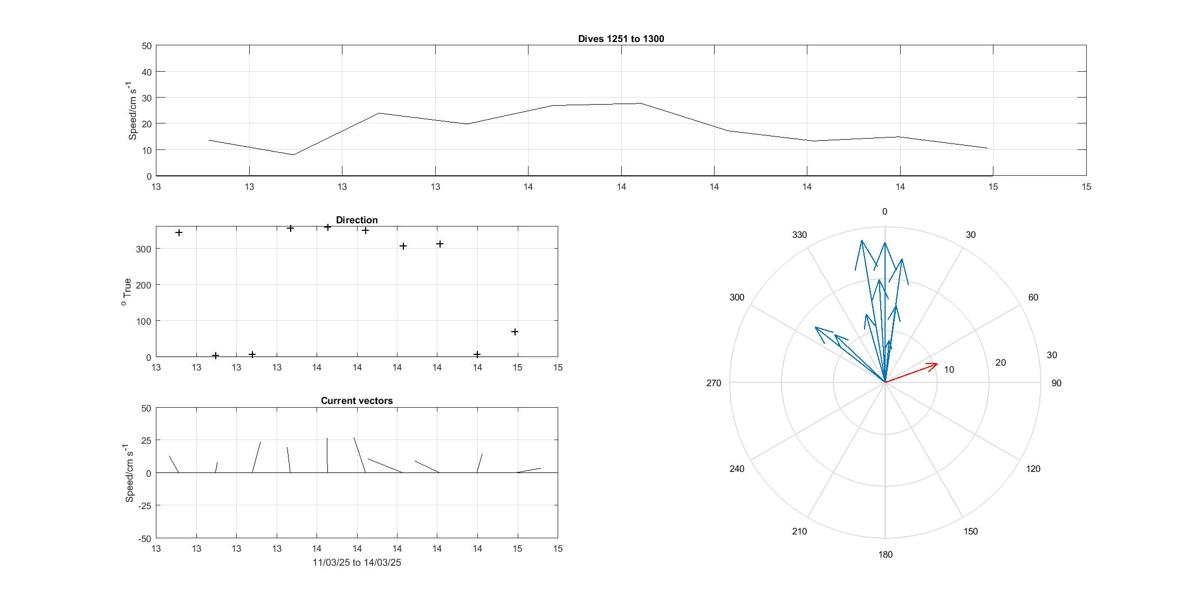Click the polar radial label 20
Screen dimensions: 1200x605
(x=1001, y=362)
